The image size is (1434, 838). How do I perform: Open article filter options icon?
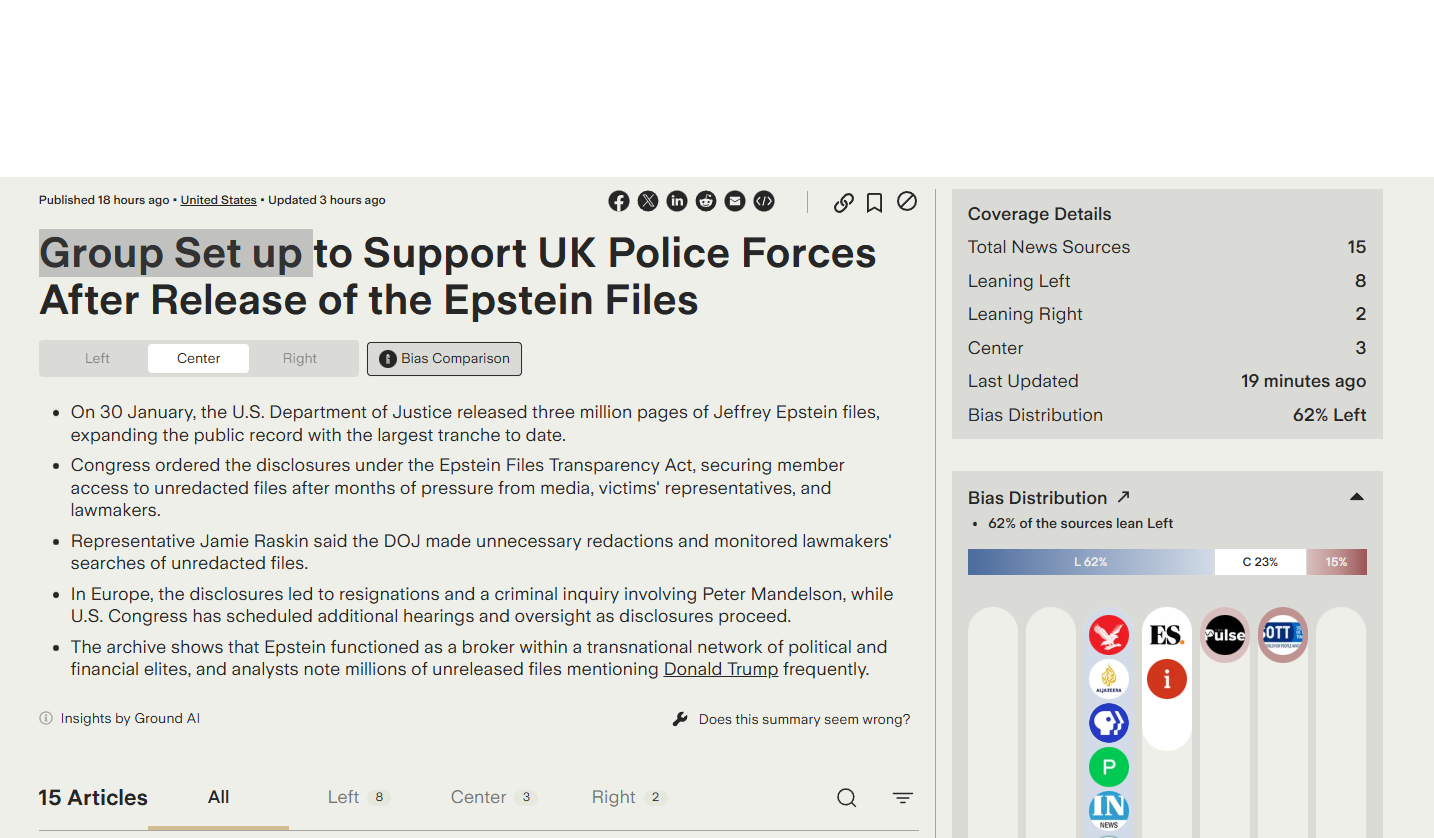[x=903, y=797]
